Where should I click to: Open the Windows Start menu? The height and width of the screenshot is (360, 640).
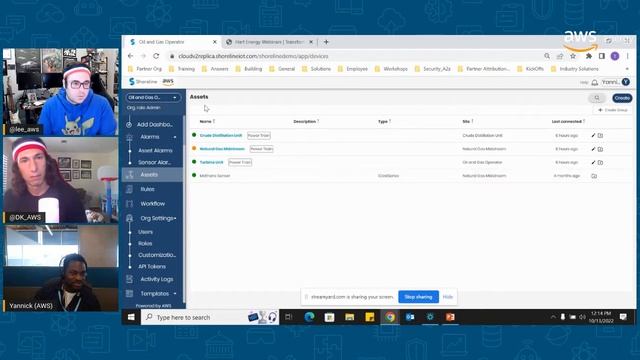click(x=131, y=317)
